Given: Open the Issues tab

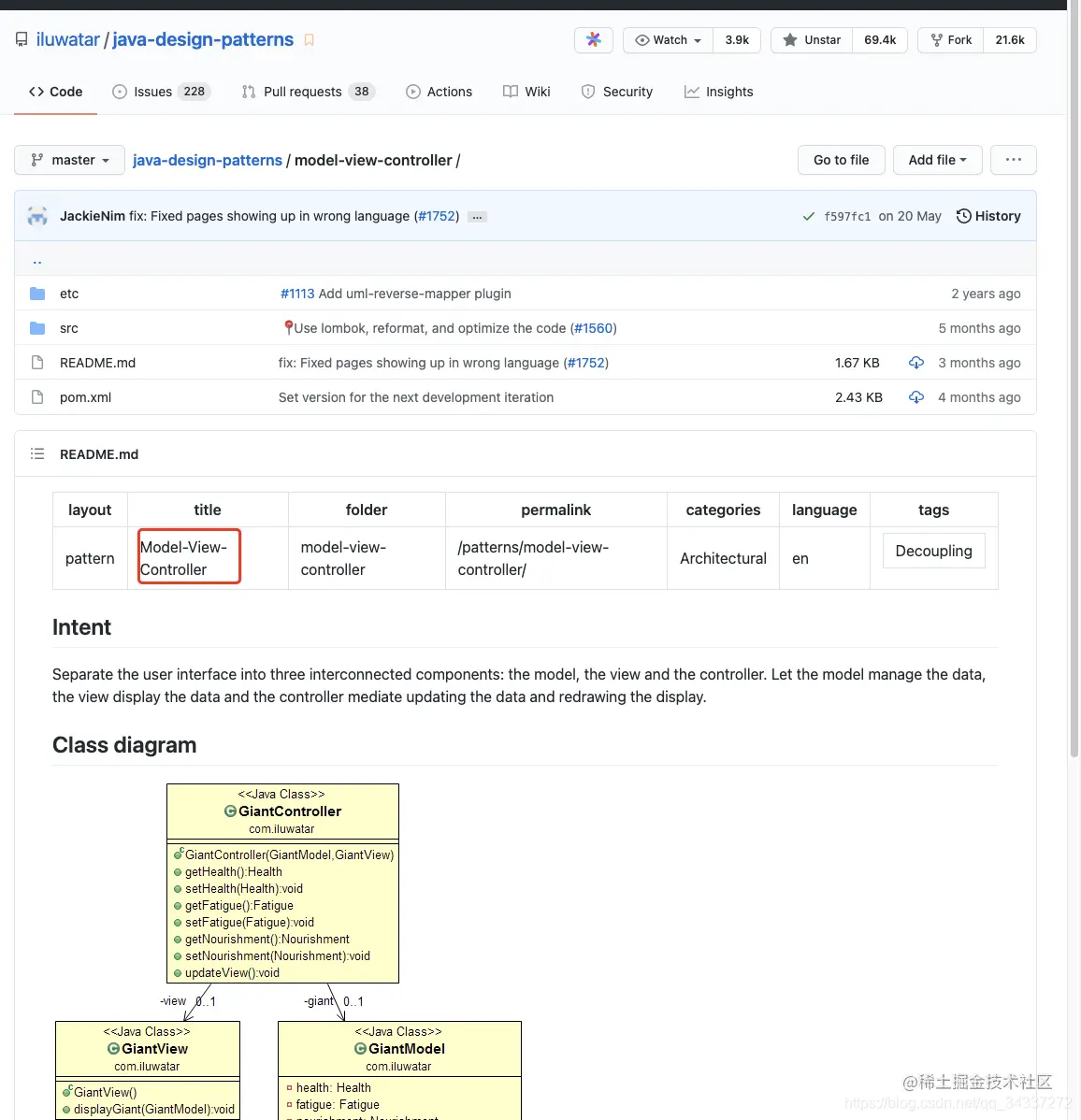Looking at the screenshot, I should coord(161,92).
